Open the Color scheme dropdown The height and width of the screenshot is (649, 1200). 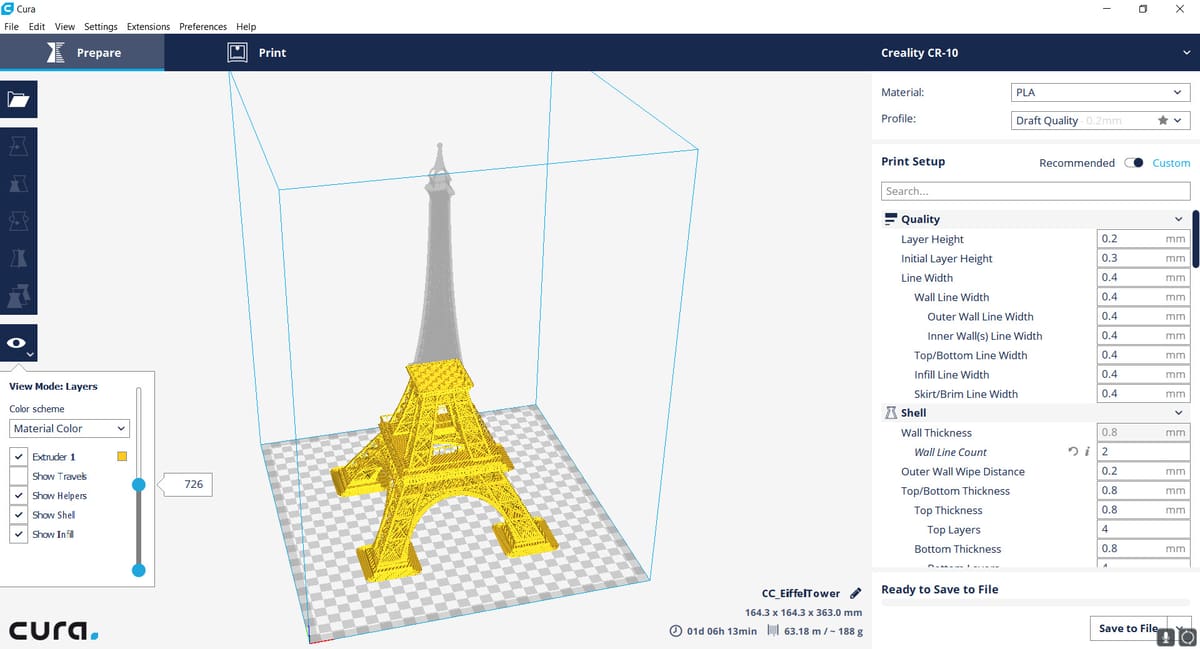[x=69, y=428]
